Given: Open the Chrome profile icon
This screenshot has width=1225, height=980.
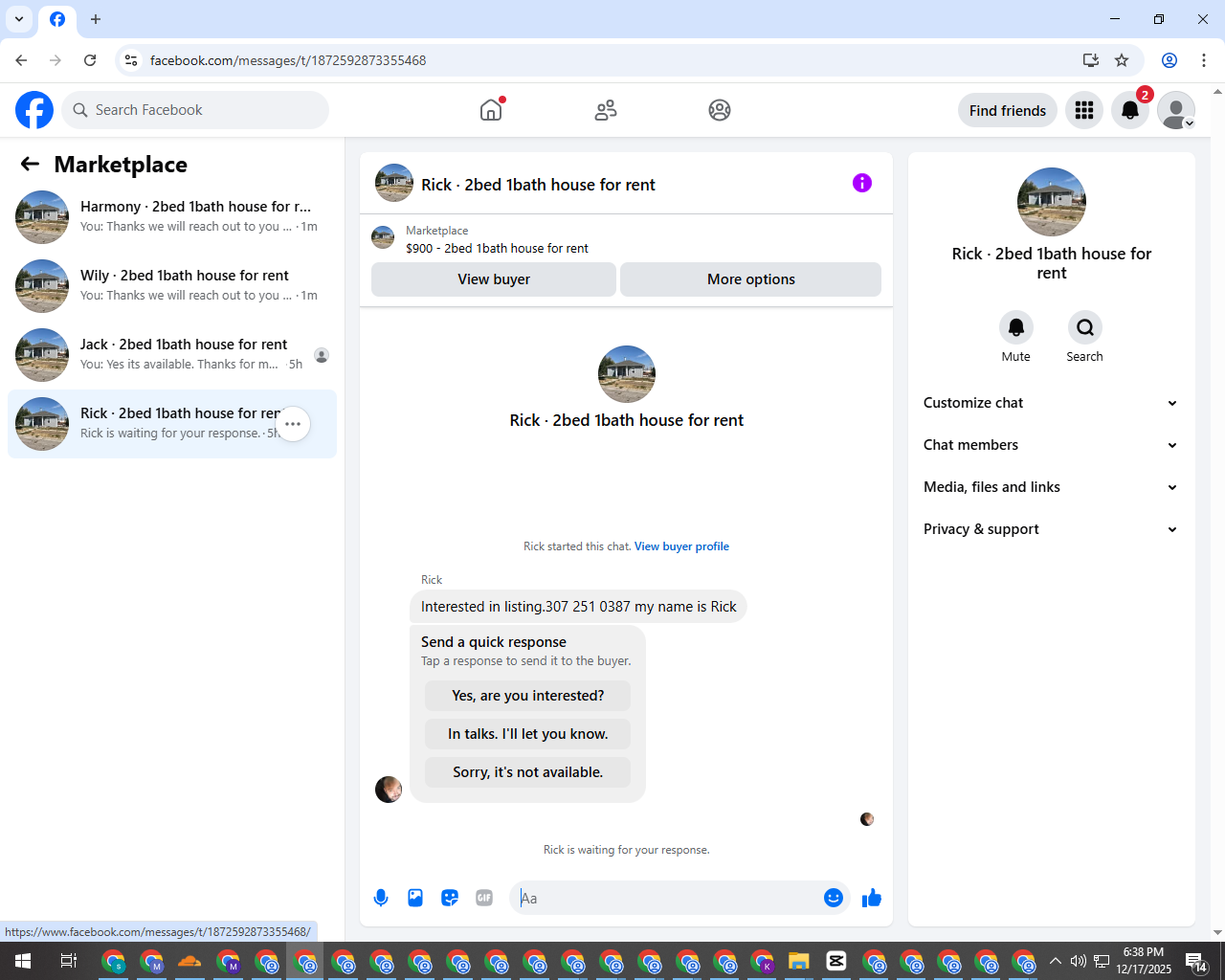Looking at the screenshot, I should 1169,60.
